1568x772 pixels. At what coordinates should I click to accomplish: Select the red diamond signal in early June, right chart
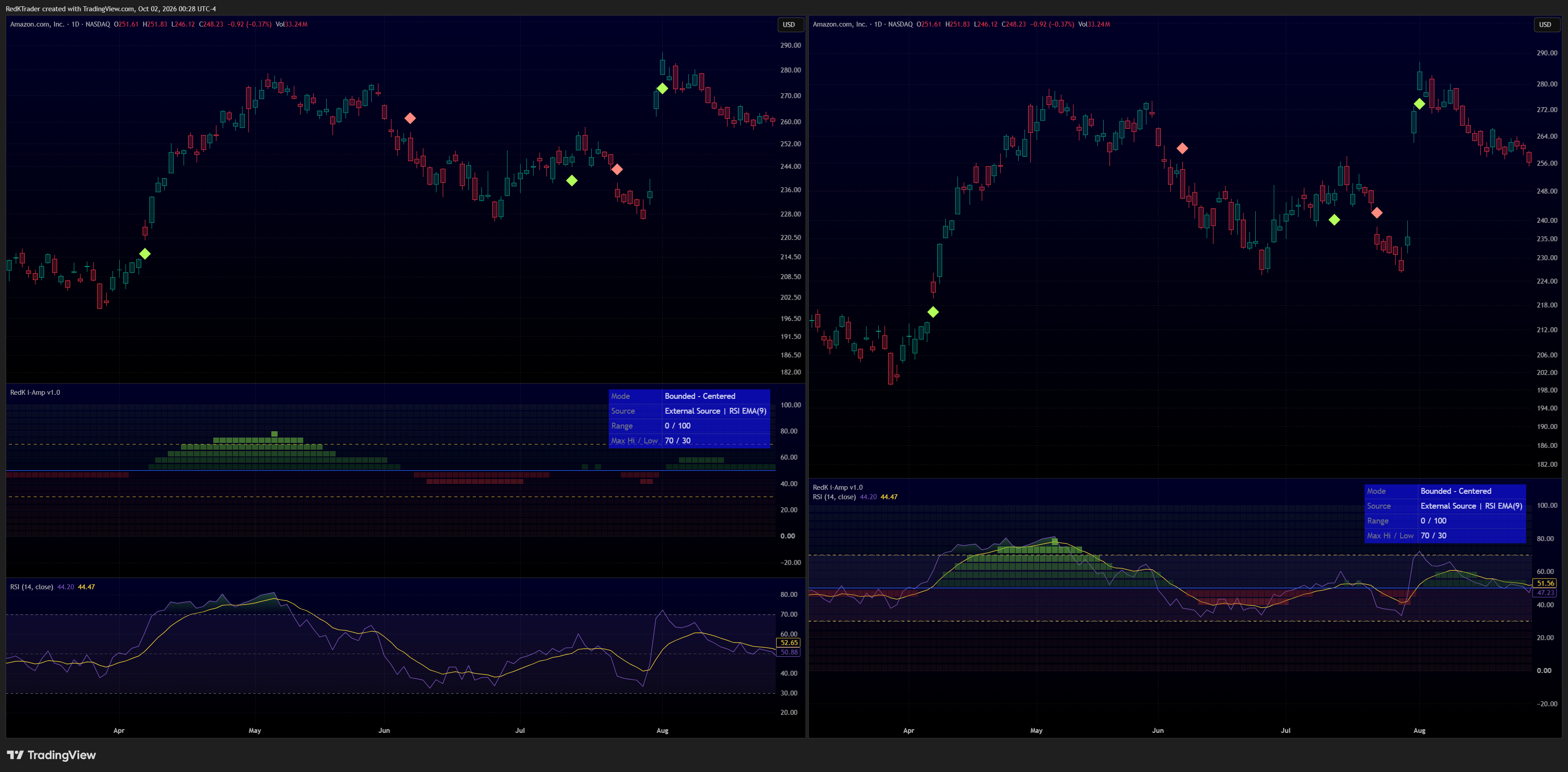click(1182, 148)
